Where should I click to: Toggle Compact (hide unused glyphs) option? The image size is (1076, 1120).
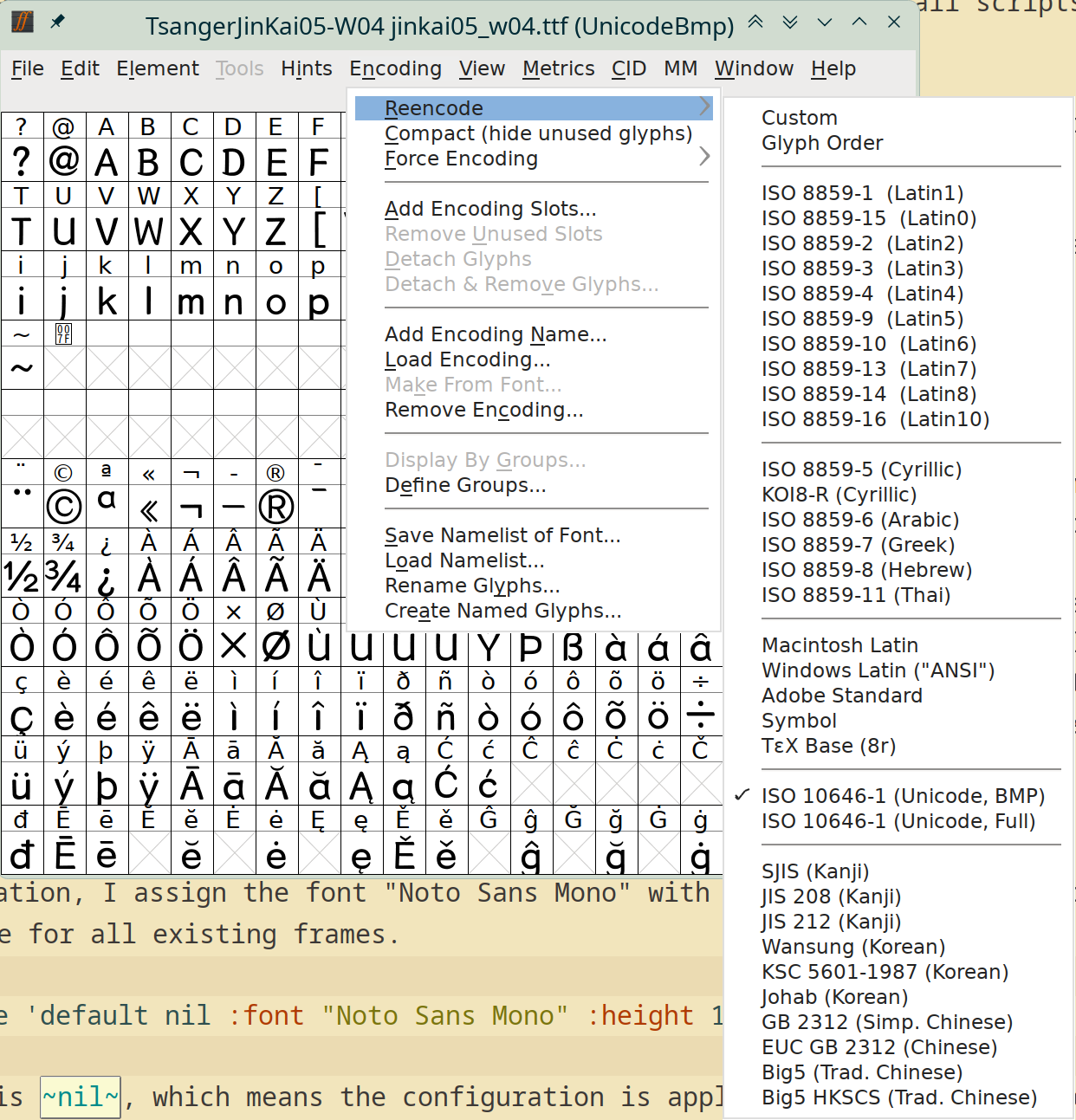pyautogui.click(x=538, y=133)
